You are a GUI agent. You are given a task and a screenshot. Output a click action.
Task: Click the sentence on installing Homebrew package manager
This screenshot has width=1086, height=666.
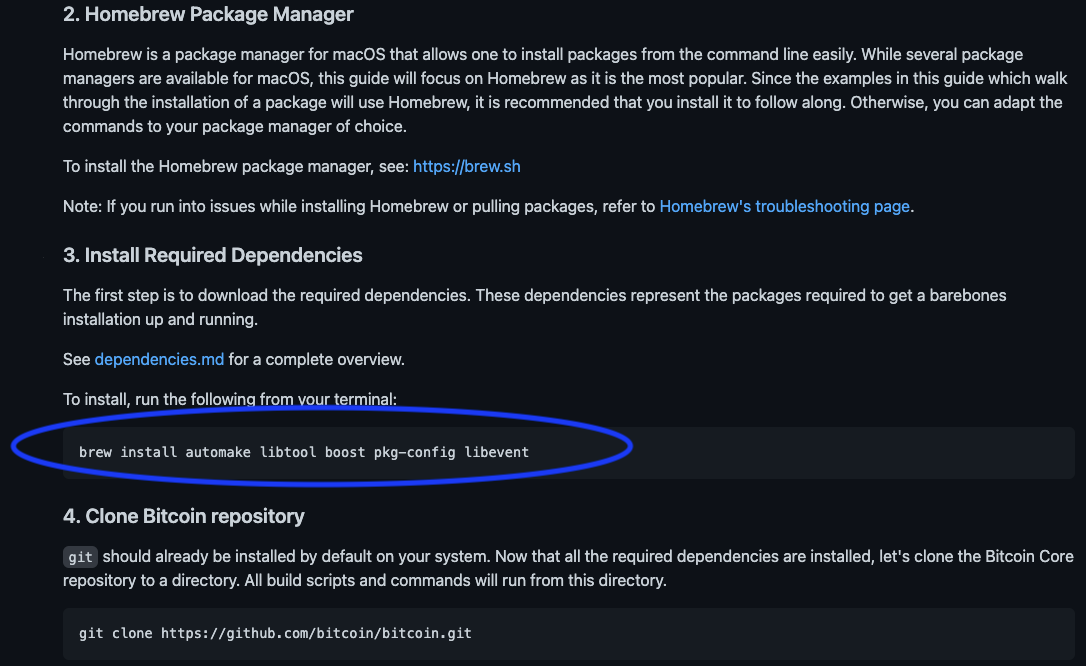point(292,167)
